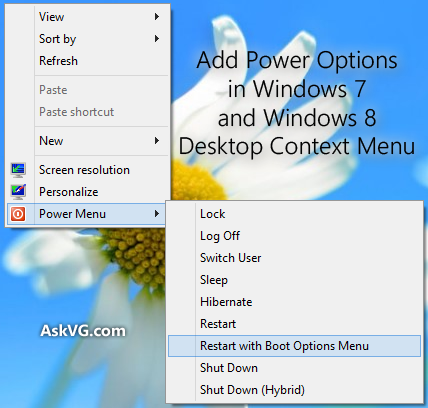The height and width of the screenshot is (408, 428).
Task: Expand the View submenu arrow
Action: (x=157, y=17)
